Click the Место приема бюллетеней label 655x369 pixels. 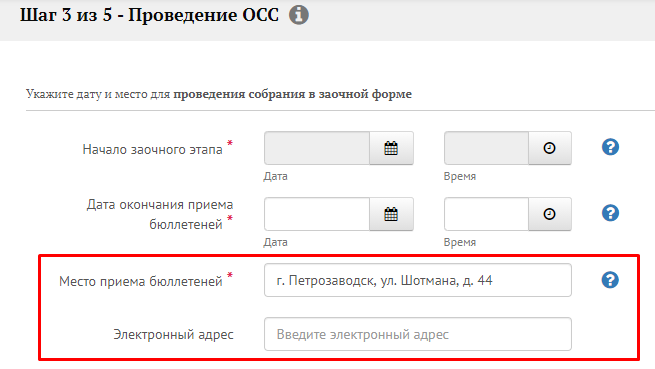(141, 281)
